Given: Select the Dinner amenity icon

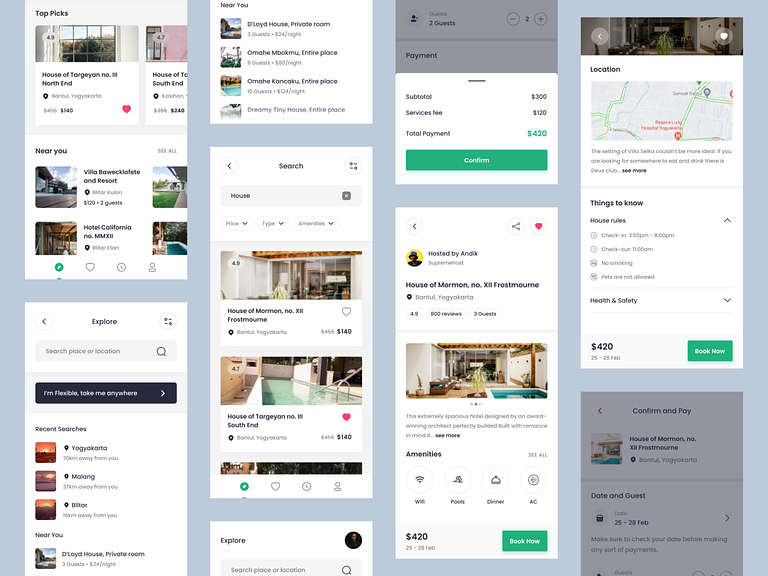Looking at the screenshot, I should (x=495, y=480).
